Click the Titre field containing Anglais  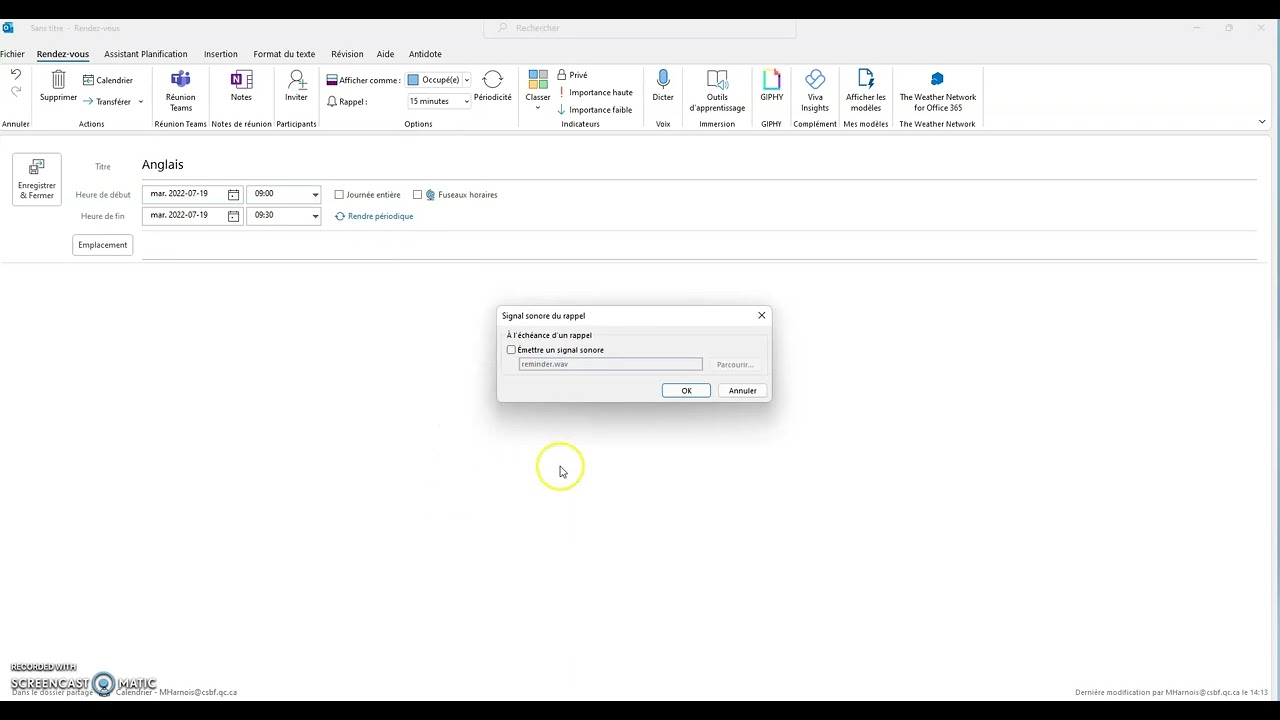point(698,165)
